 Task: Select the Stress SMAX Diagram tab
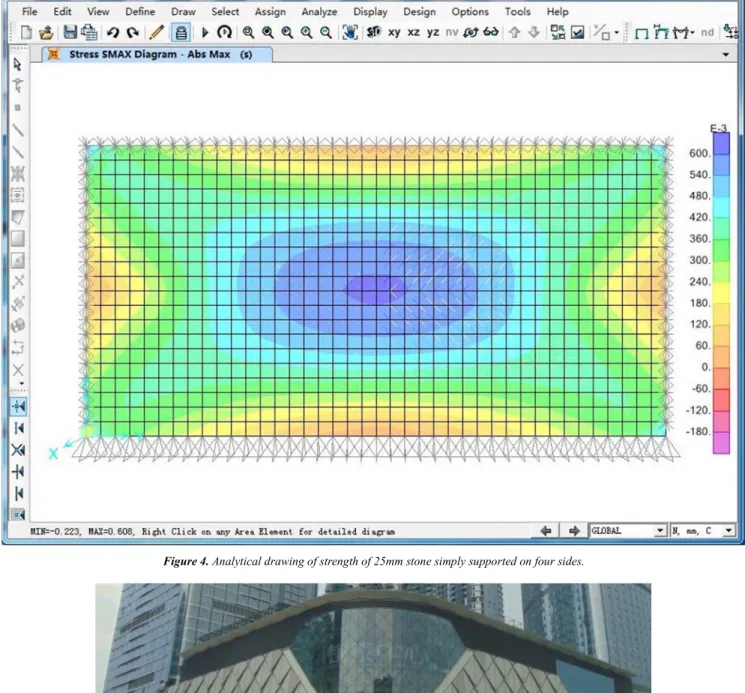157,55
